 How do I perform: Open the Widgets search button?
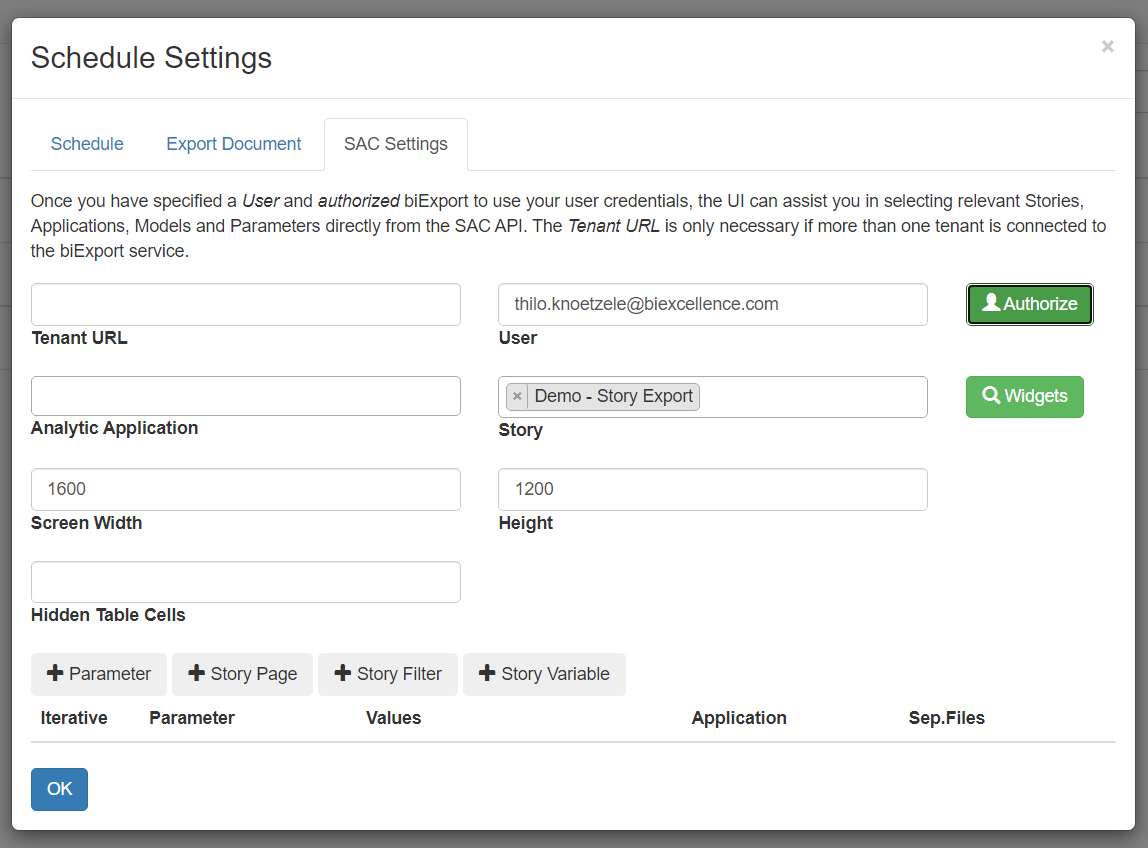1024,396
